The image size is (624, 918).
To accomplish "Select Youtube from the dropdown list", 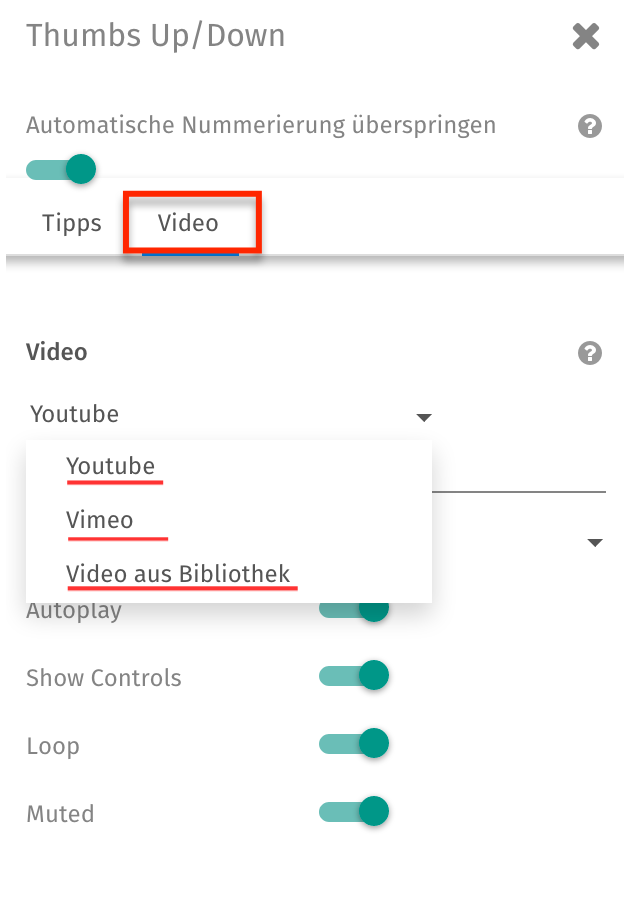I will 110,465.
